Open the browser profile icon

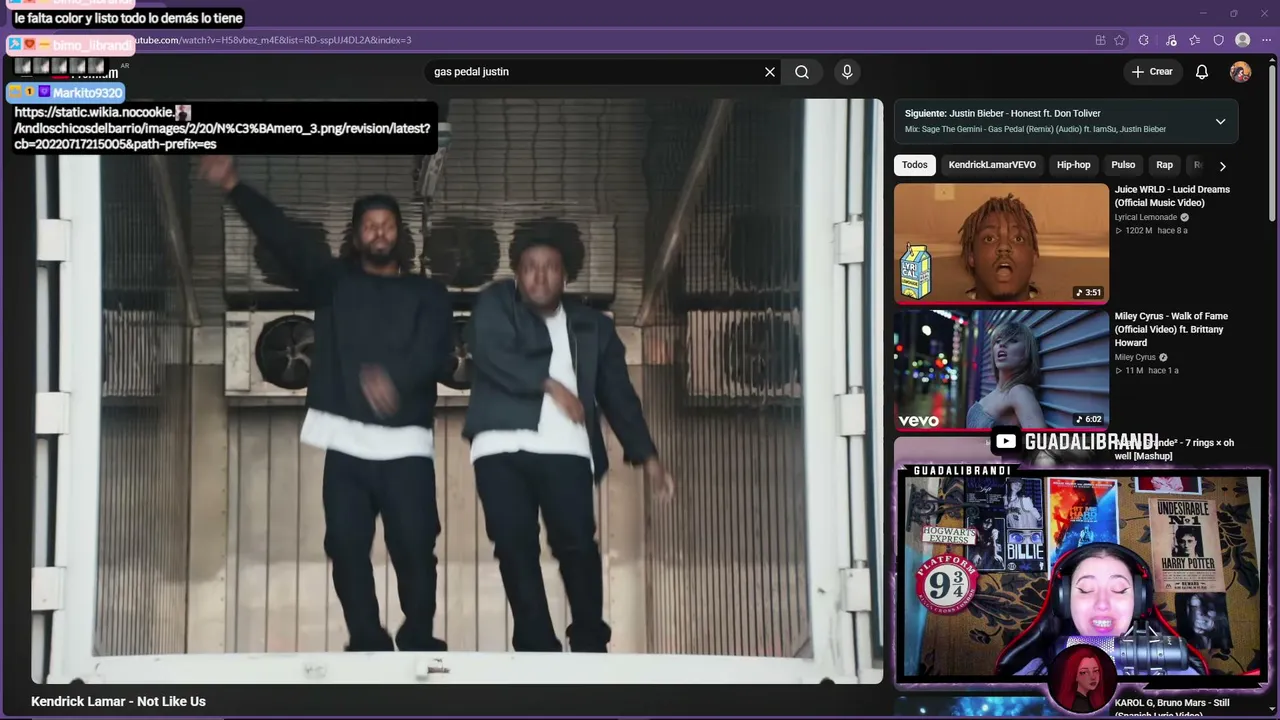click(x=1242, y=40)
